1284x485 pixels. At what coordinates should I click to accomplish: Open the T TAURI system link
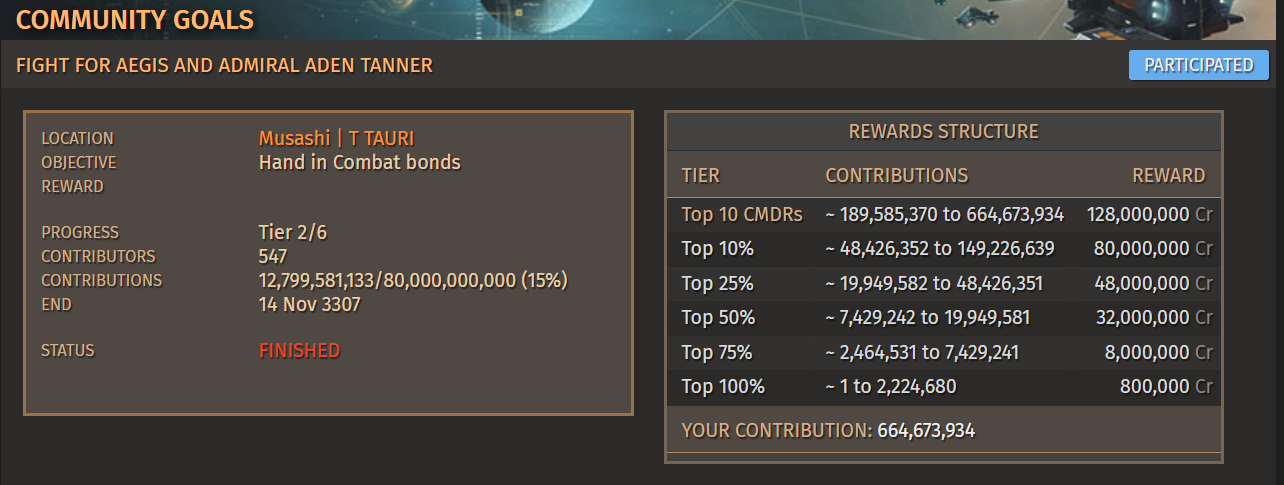[382, 138]
